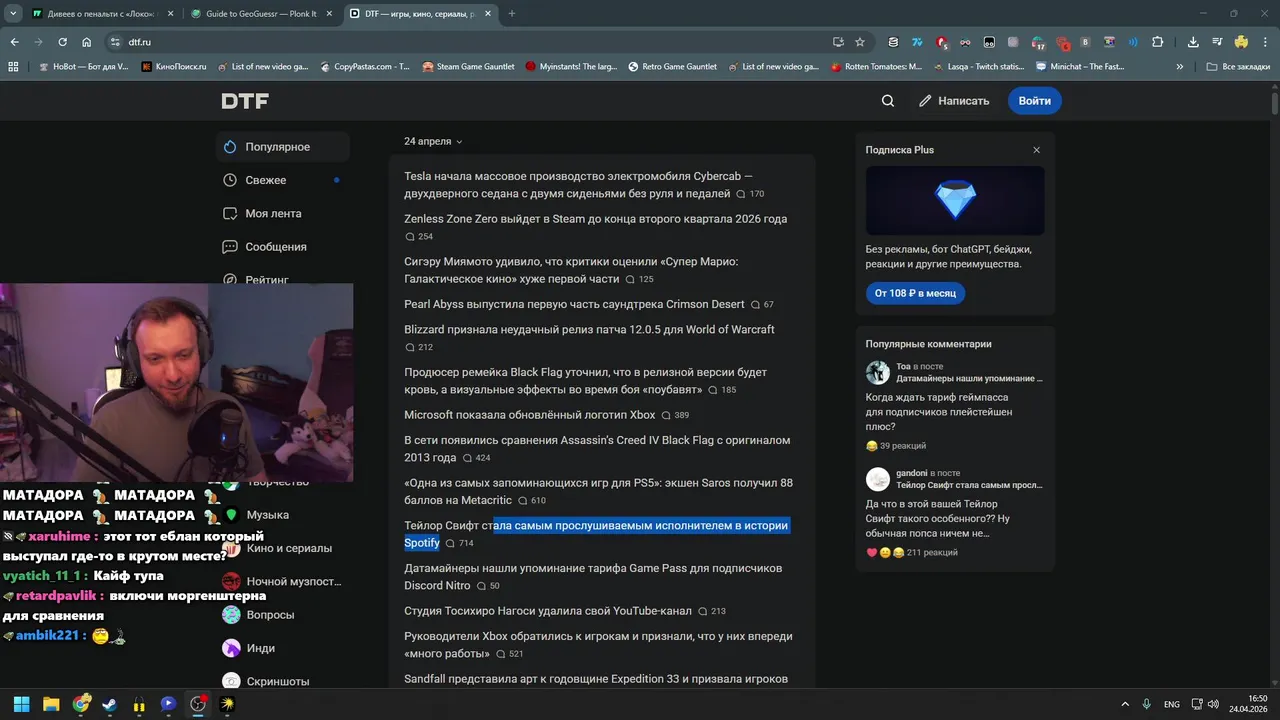Open the Тейлор Свифт Spotify headline
The image size is (1280, 720).
click(x=596, y=534)
